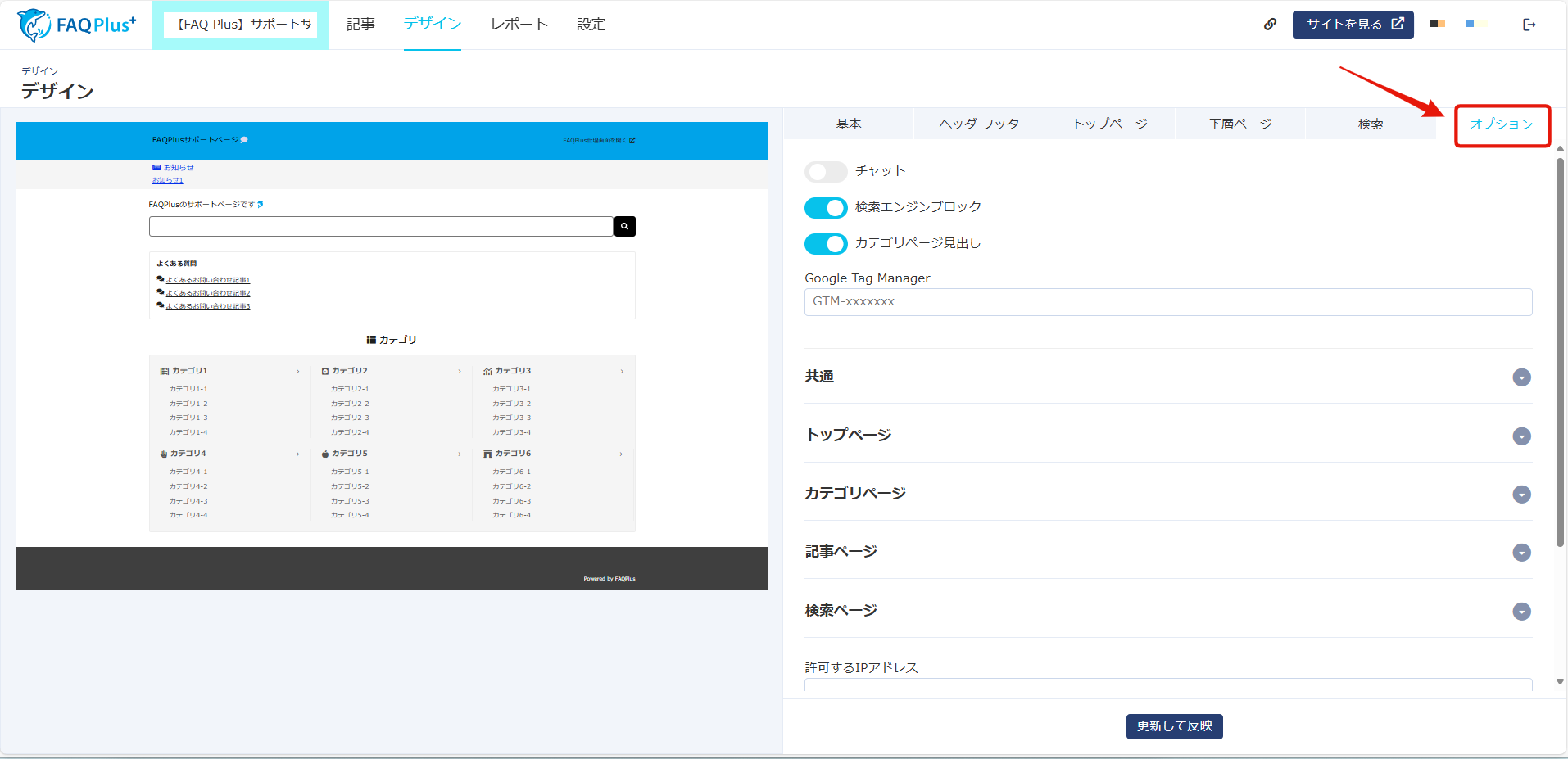
Task: Click the chevron beside カテゴリ1 in preview
Action: click(x=297, y=372)
